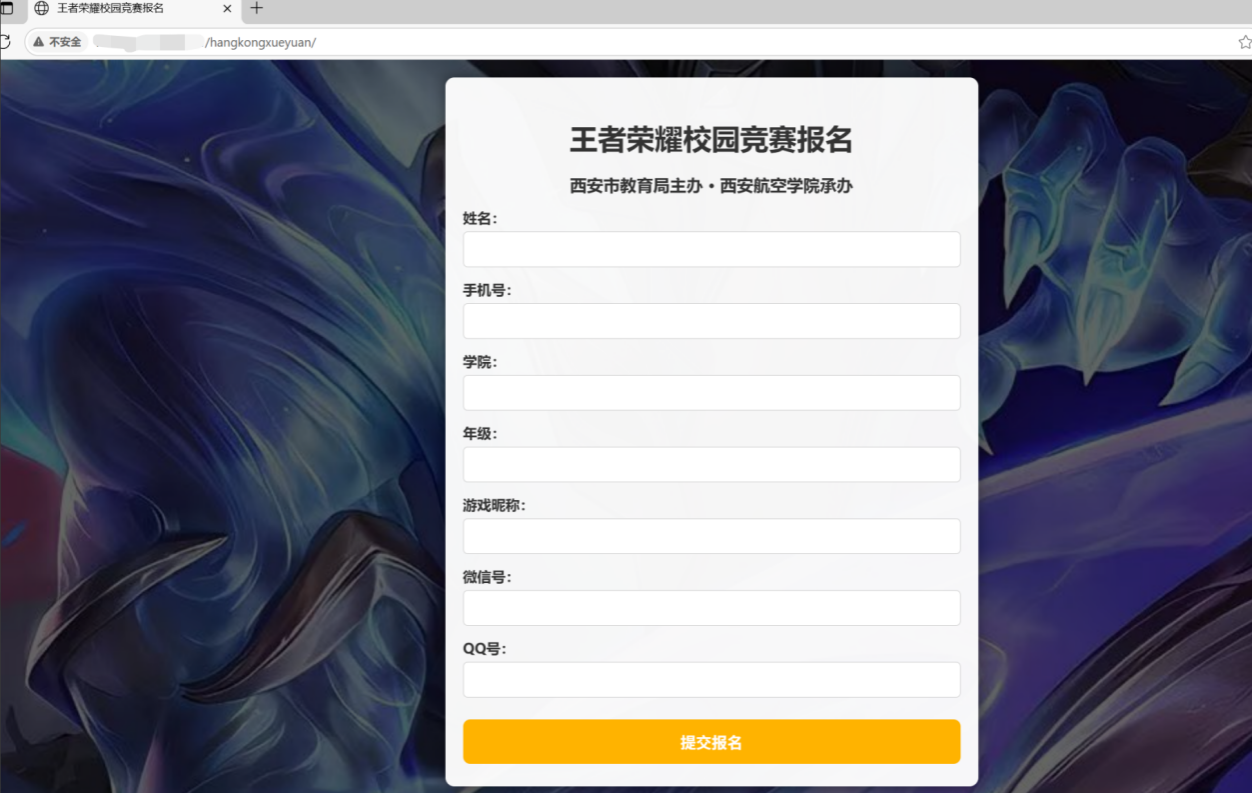Screen dimensions: 1252x793
Task: Click the 西安市教育局主办 subtitle text
Action: [x=636, y=186]
